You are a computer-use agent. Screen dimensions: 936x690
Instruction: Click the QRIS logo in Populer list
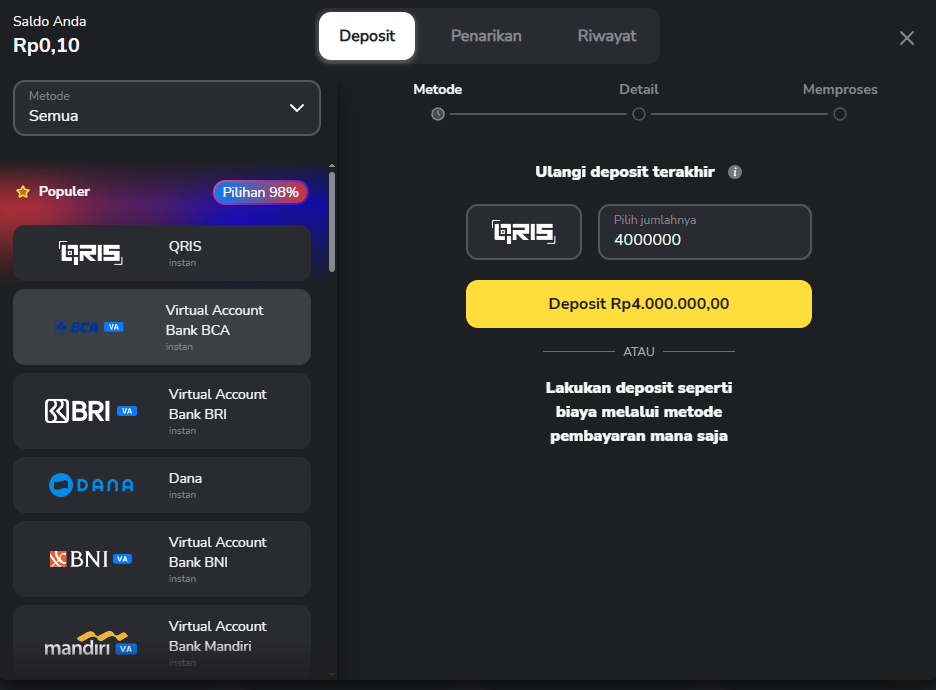coord(91,253)
